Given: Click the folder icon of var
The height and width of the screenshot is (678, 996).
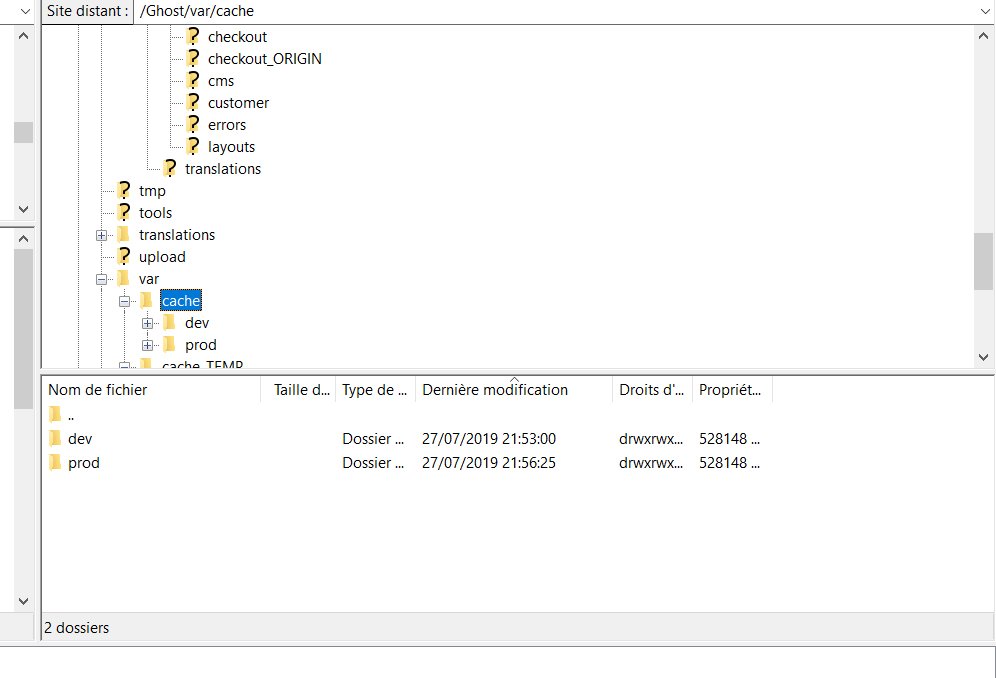Looking at the screenshot, I should [x=124, y=278].
